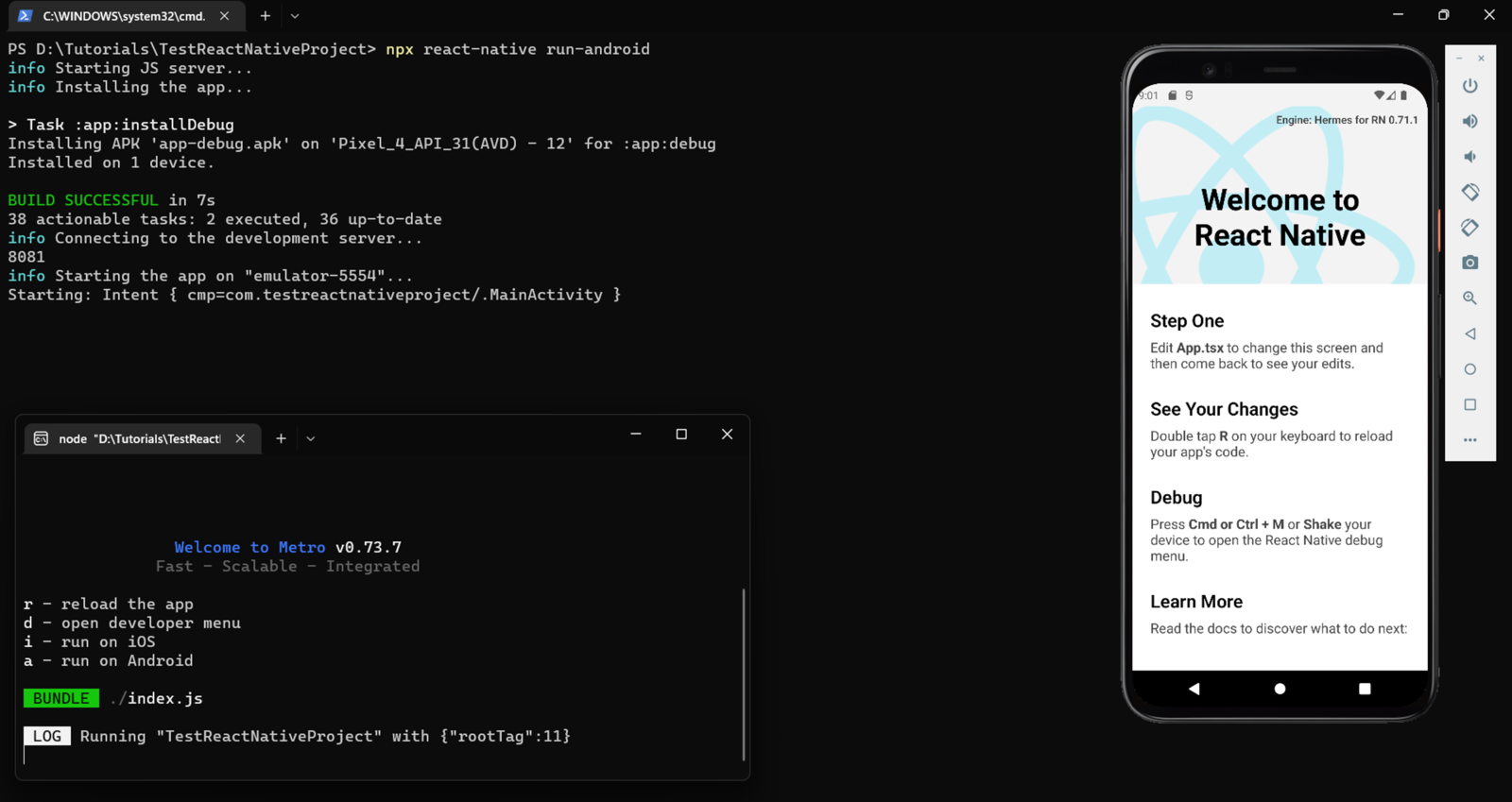Close the emulator toolbar with its X
The height and width of the screenshot is (802, 1512).
click(1481, 59)
